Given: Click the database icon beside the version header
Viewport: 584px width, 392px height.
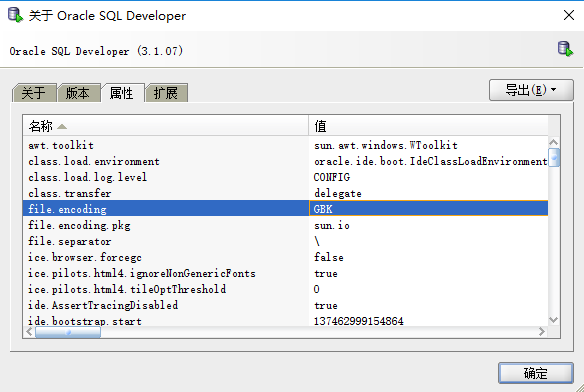Looking at the screenshot, I should (x=565, y=49).
